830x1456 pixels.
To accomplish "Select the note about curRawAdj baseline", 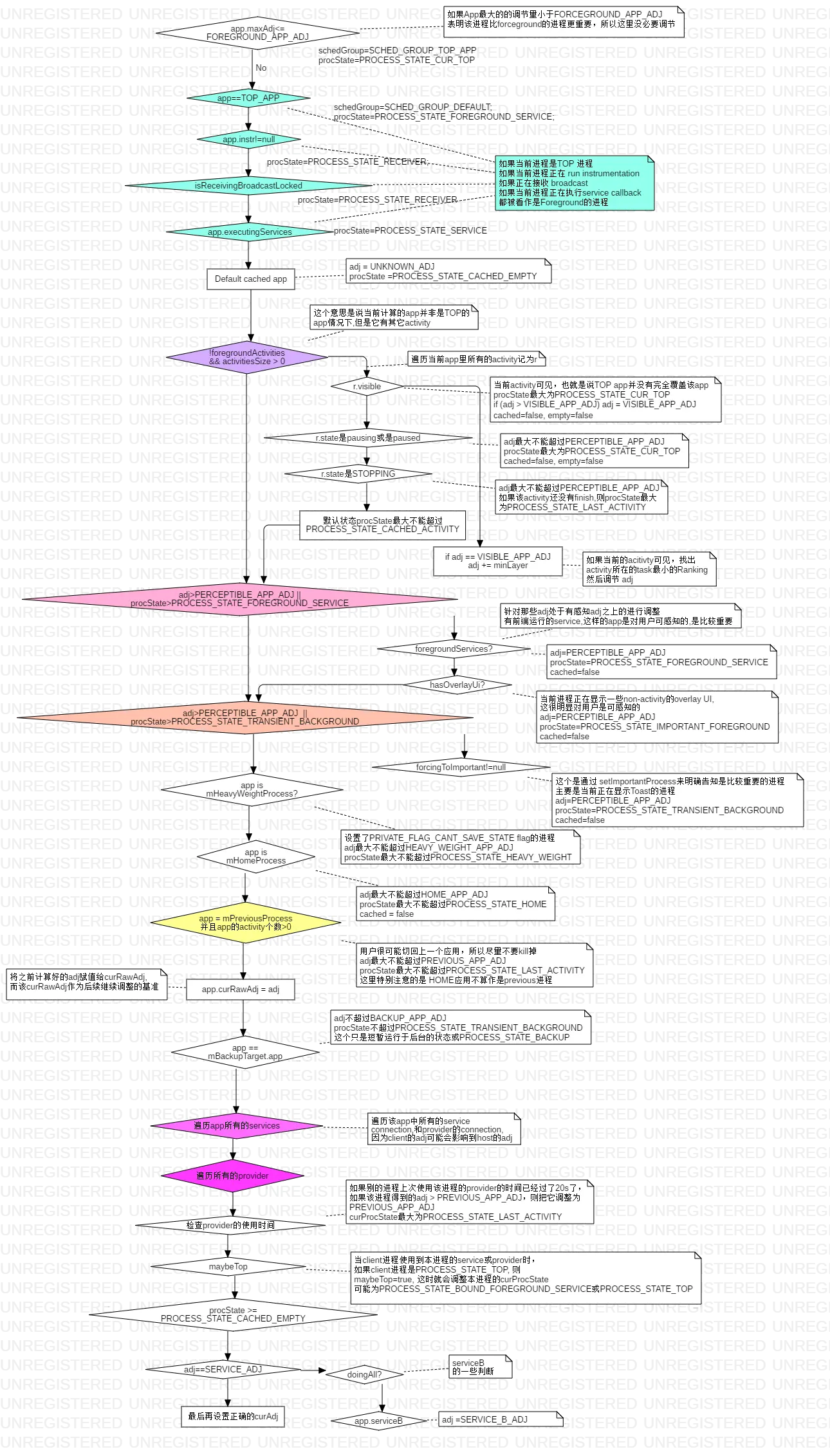I will pyautogui.click(x=86, y=984).
